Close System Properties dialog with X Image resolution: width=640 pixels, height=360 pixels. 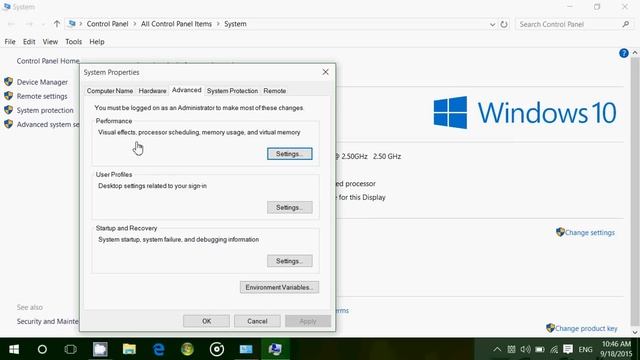pos(325,72)
